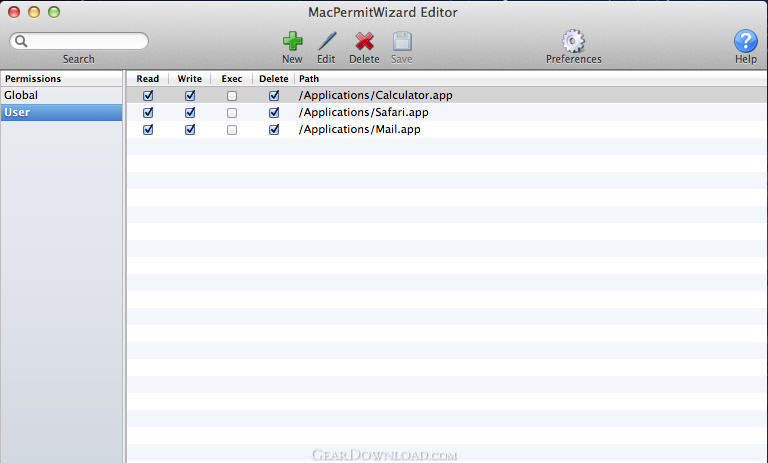Select the /Applications/Calculator.app path
Viewport: 768px width, 463px height.
[376, 95]
